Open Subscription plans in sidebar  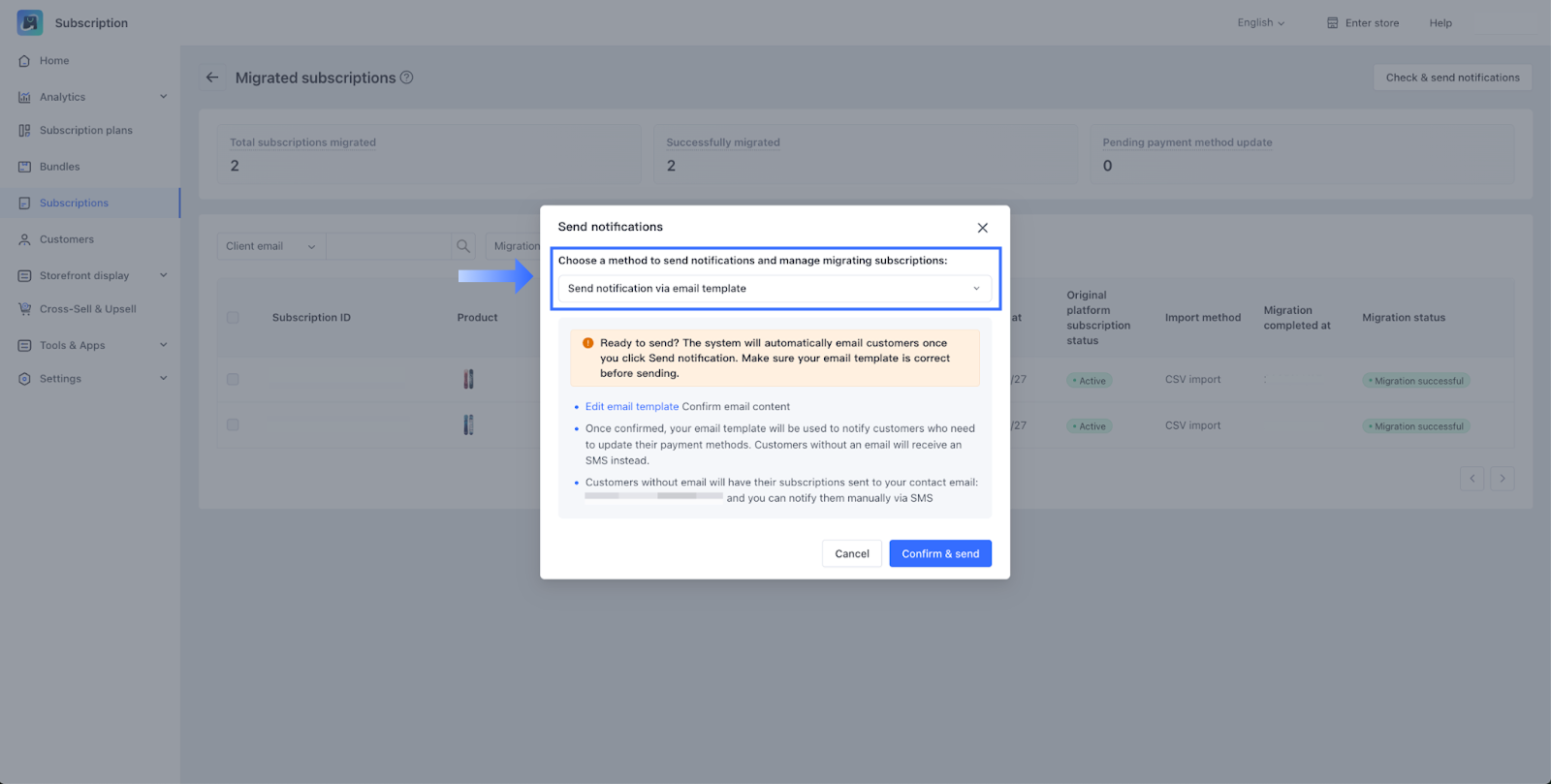coord(86,131)
